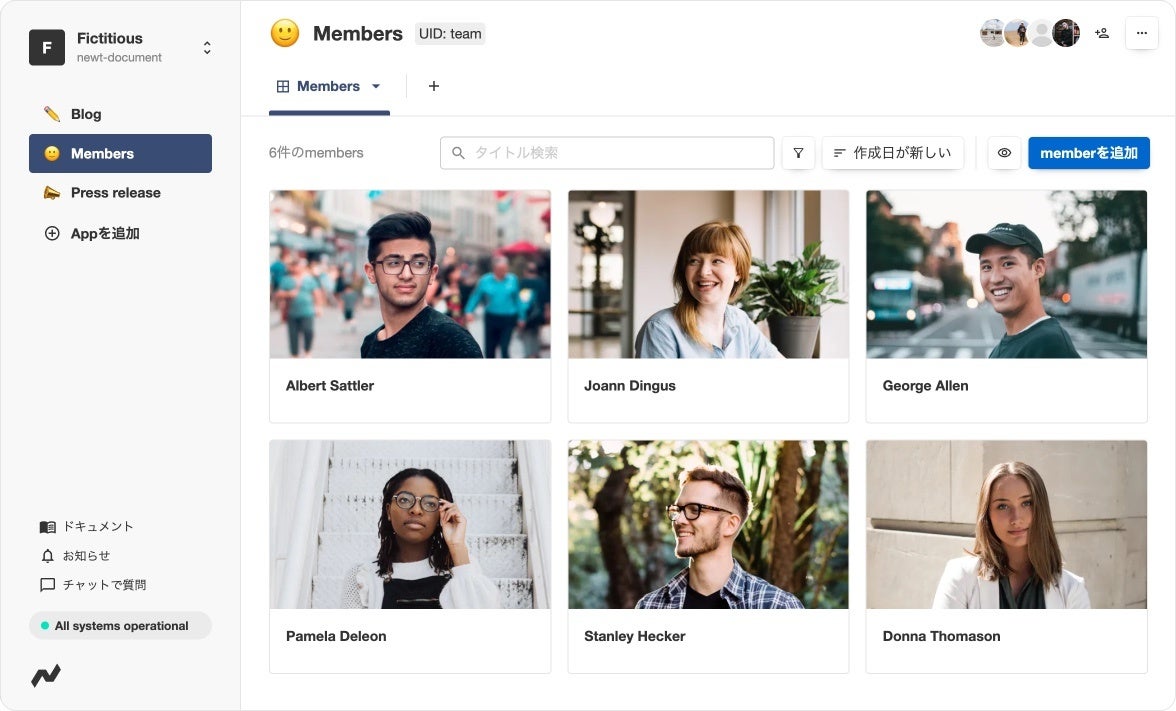The width and height of the screenshot is (1176, 711).
Task: Open Press release app in sidebar
Action: (x=115, y=193)
